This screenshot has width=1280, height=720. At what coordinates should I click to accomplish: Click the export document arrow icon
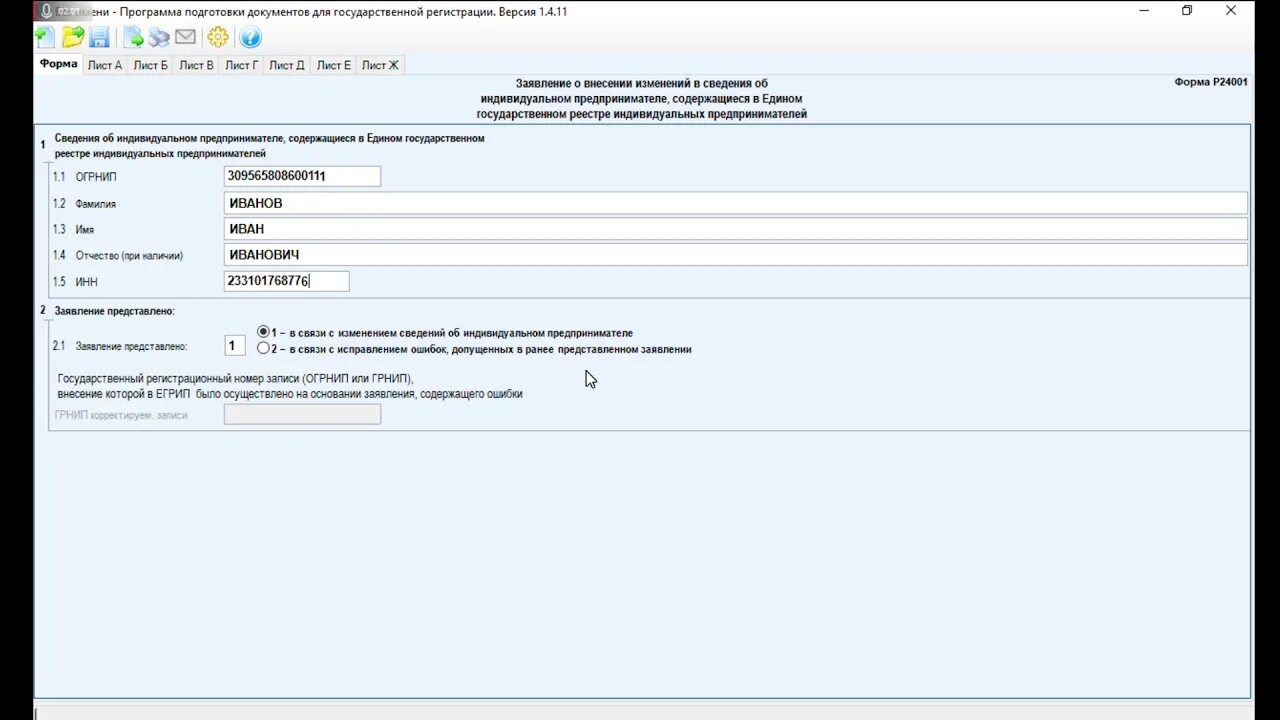click(134, 38)
